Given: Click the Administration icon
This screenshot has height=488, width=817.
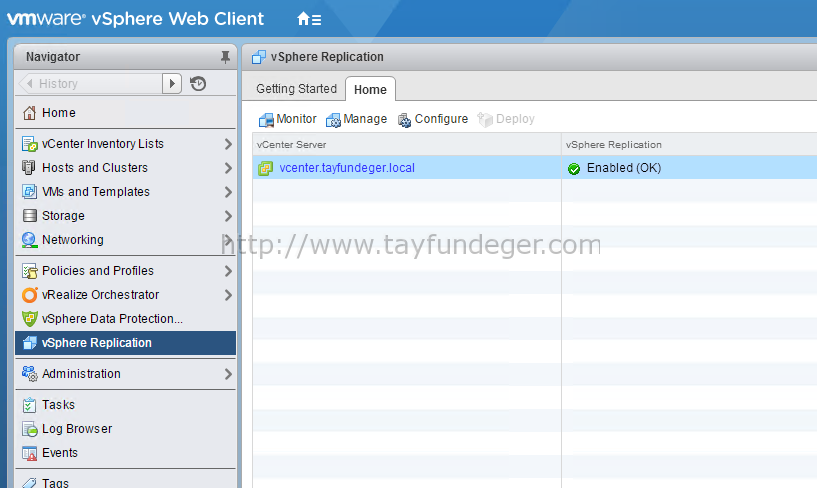Looking at the screenshot, I should point(30,373).
